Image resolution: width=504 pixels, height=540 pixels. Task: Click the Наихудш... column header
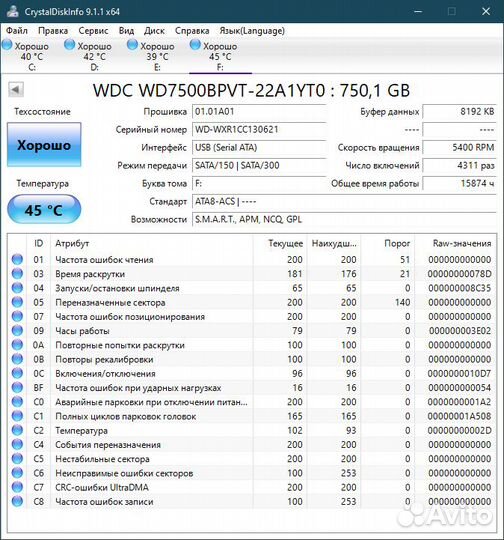[x=334, y=243]
